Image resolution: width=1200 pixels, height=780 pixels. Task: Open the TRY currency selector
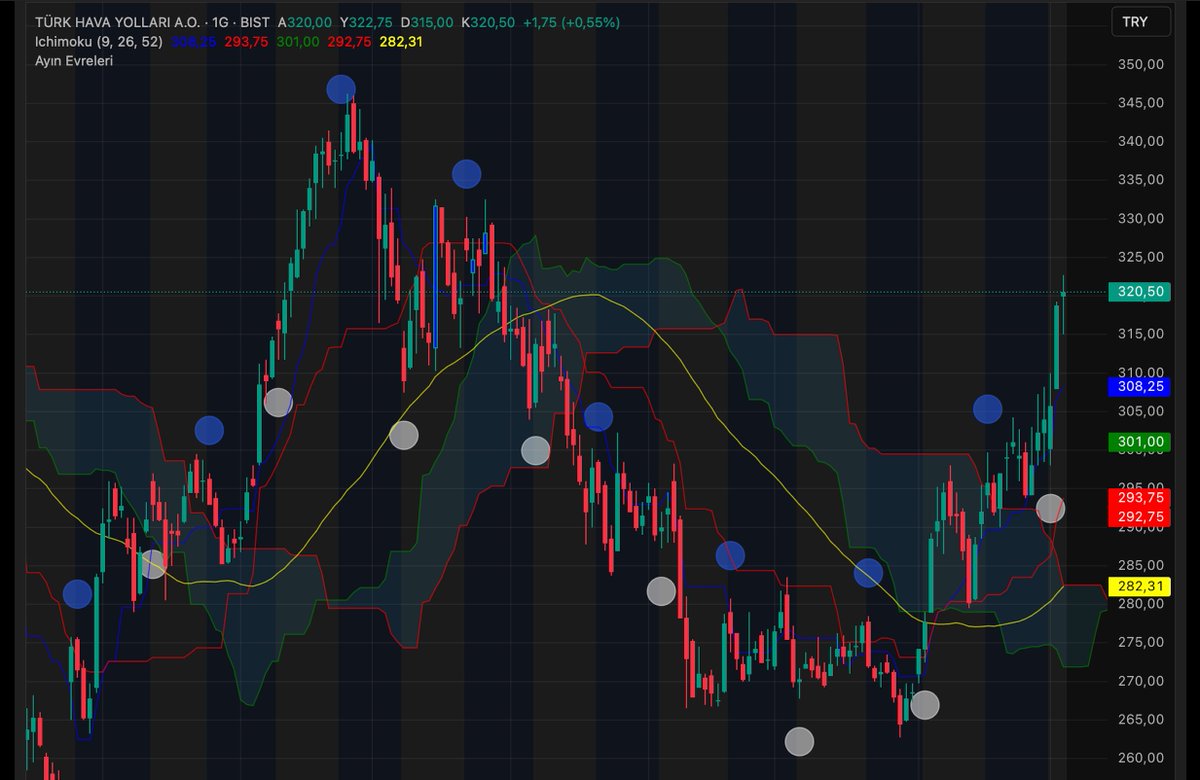coord(1141,22)
